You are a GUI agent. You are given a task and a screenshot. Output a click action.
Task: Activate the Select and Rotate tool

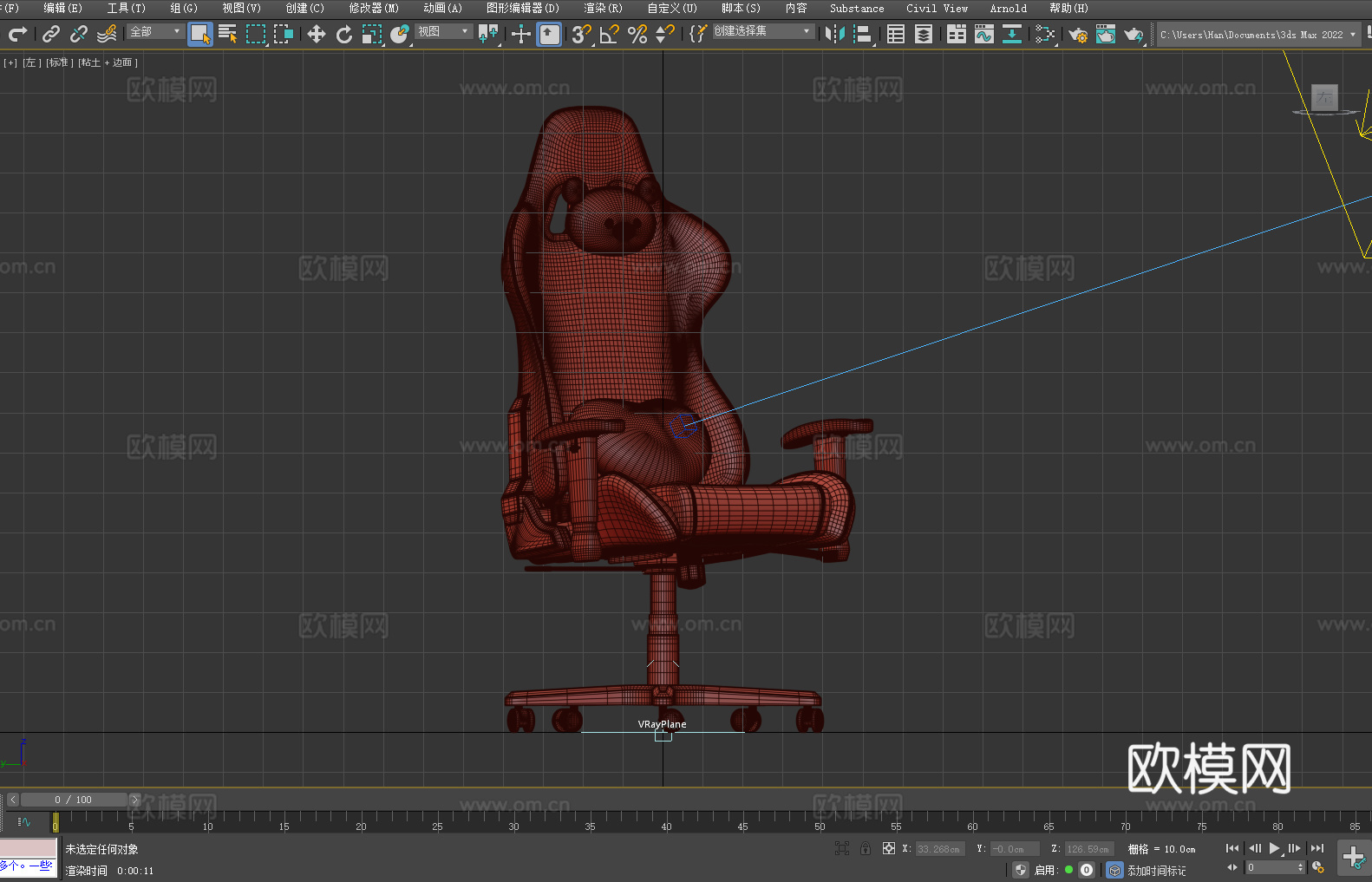(x=344, y=34)
